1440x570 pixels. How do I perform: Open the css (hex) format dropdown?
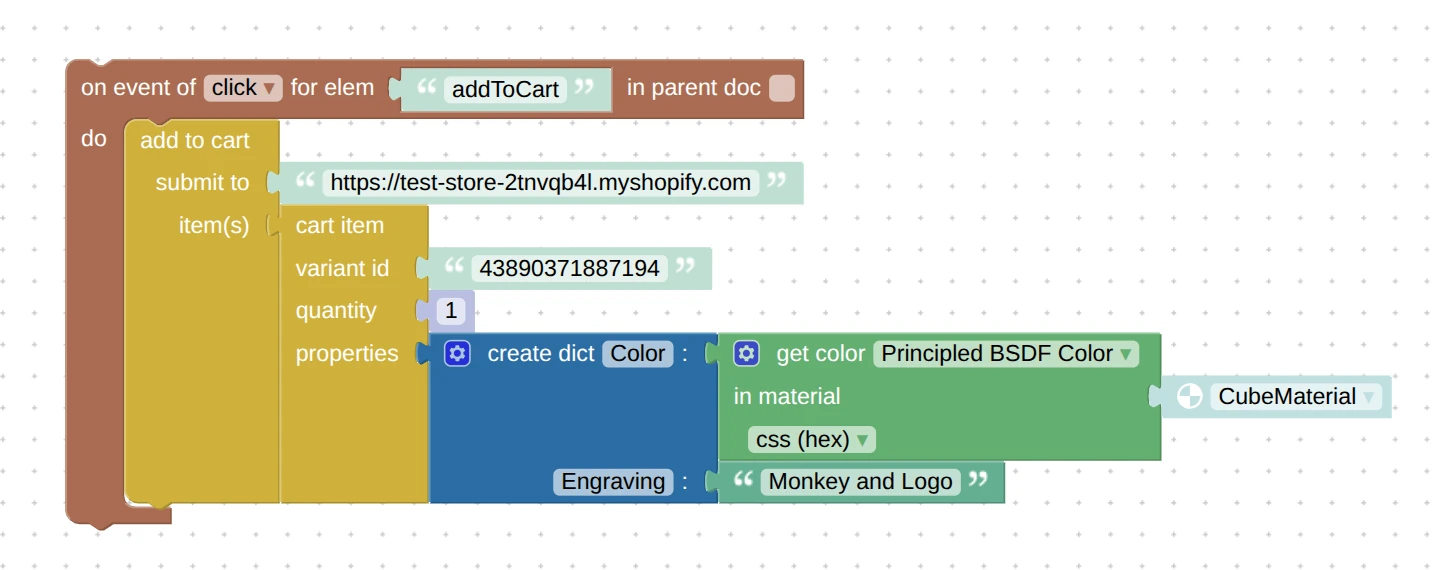(811, 439)
